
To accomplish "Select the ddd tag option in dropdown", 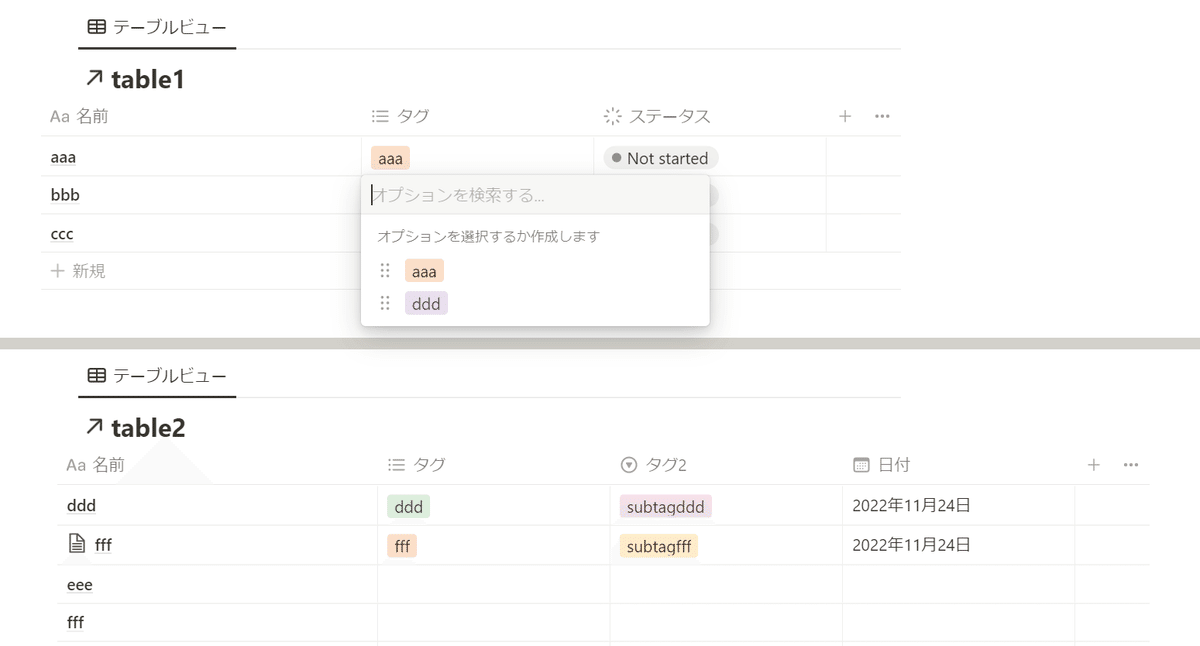I will tap(426, 303).
